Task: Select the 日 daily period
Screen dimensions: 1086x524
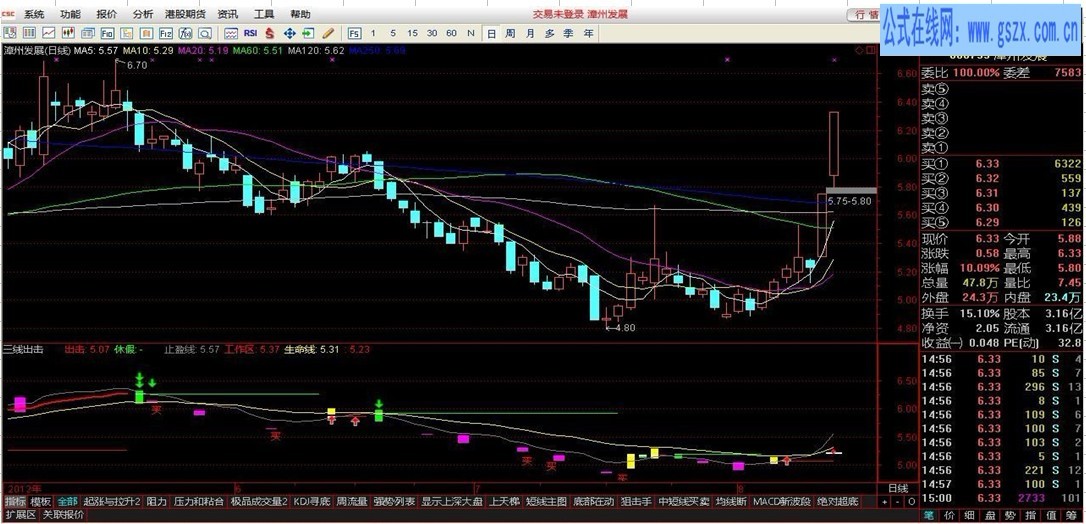Action: pos(490,33)
